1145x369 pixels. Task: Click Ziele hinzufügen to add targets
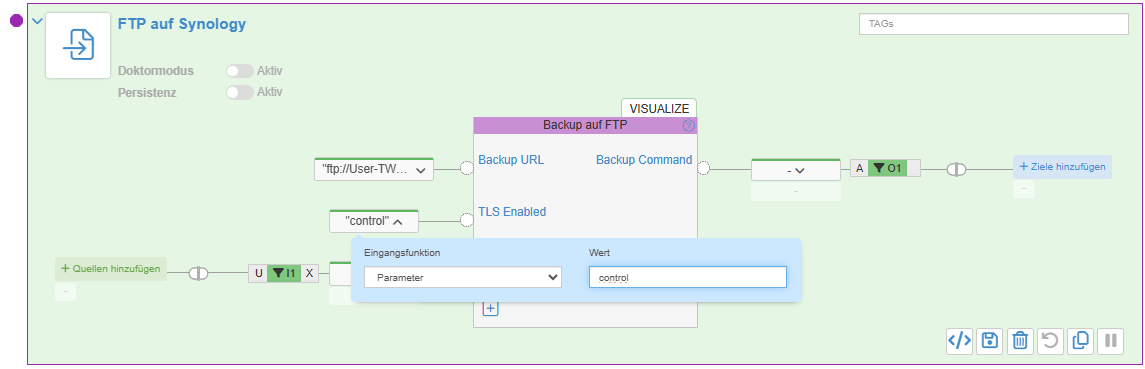point(1062,166)
